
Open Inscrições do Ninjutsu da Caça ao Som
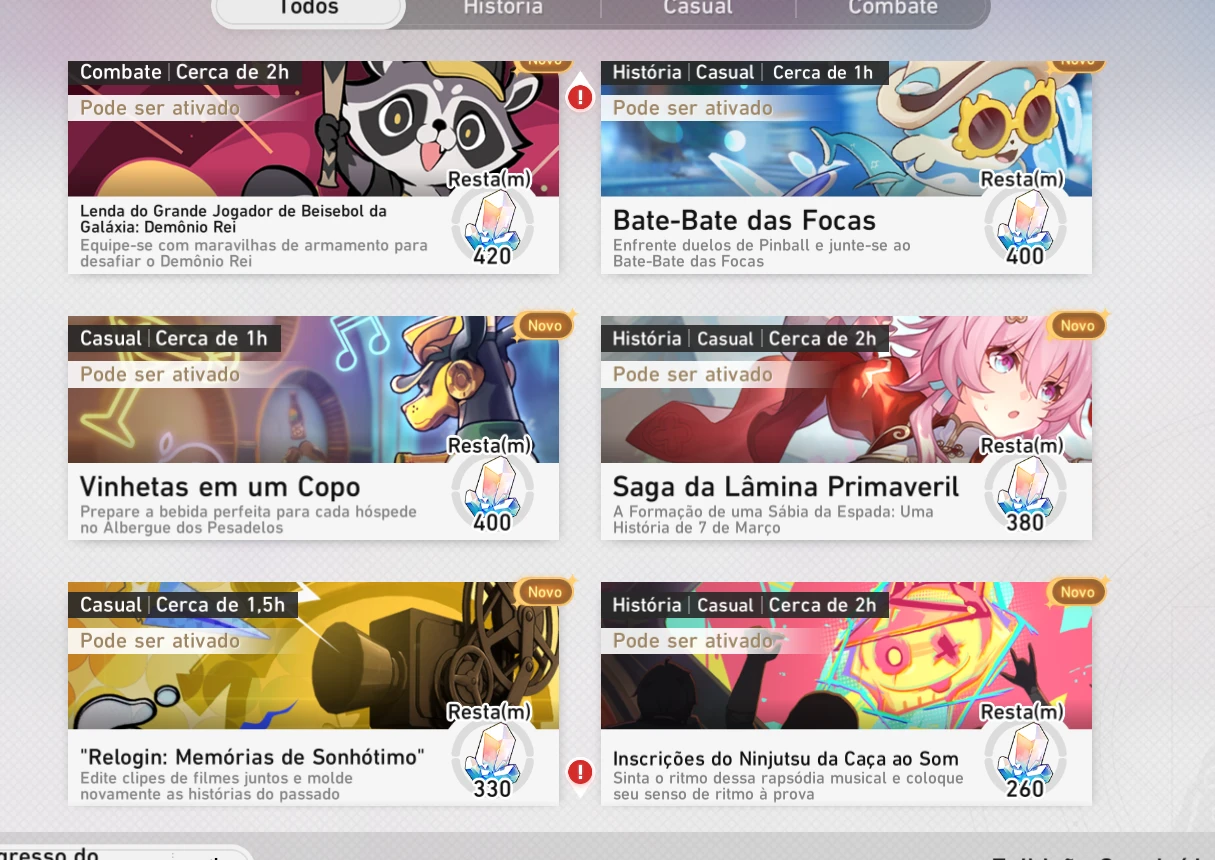click(x=786, y=759)
